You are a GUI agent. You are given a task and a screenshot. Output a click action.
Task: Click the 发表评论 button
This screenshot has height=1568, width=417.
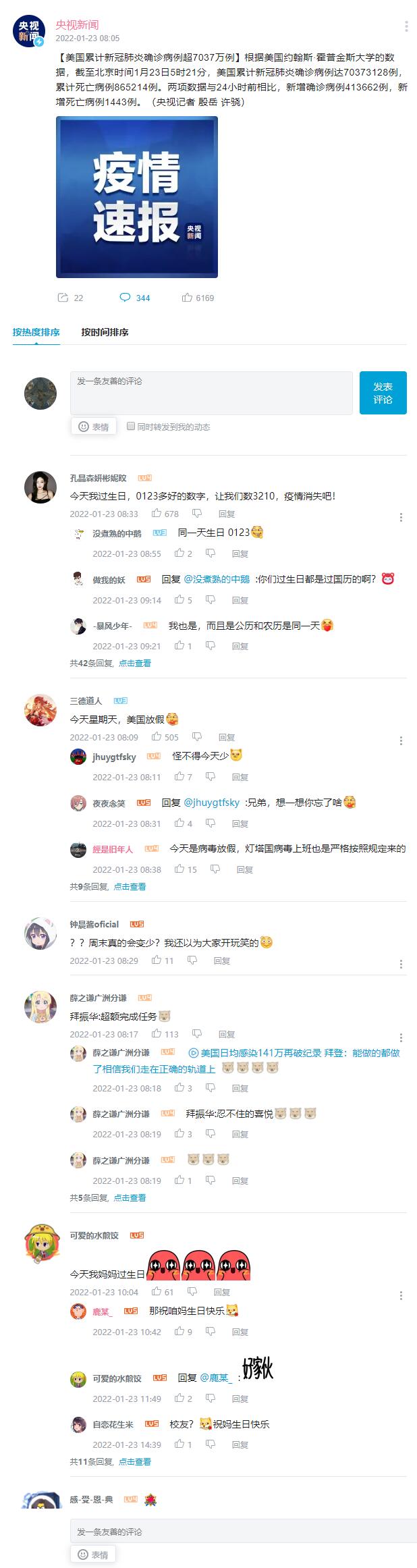click(x=383, y=393)
